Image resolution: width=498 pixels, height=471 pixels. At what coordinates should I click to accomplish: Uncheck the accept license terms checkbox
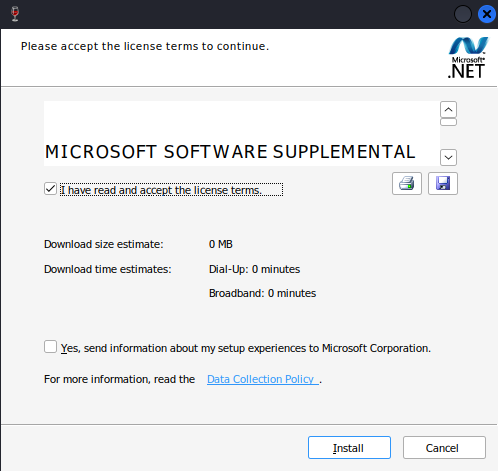50,189
